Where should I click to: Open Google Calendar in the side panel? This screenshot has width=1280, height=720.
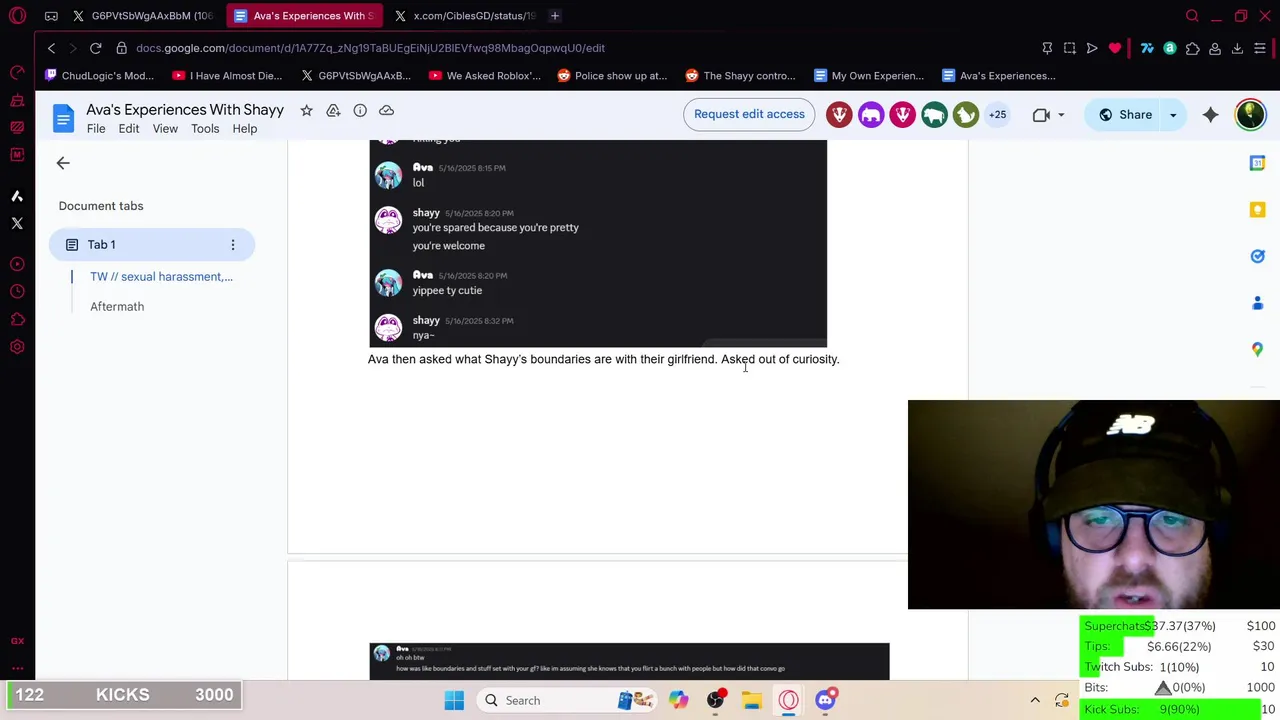click(1257, 163)
